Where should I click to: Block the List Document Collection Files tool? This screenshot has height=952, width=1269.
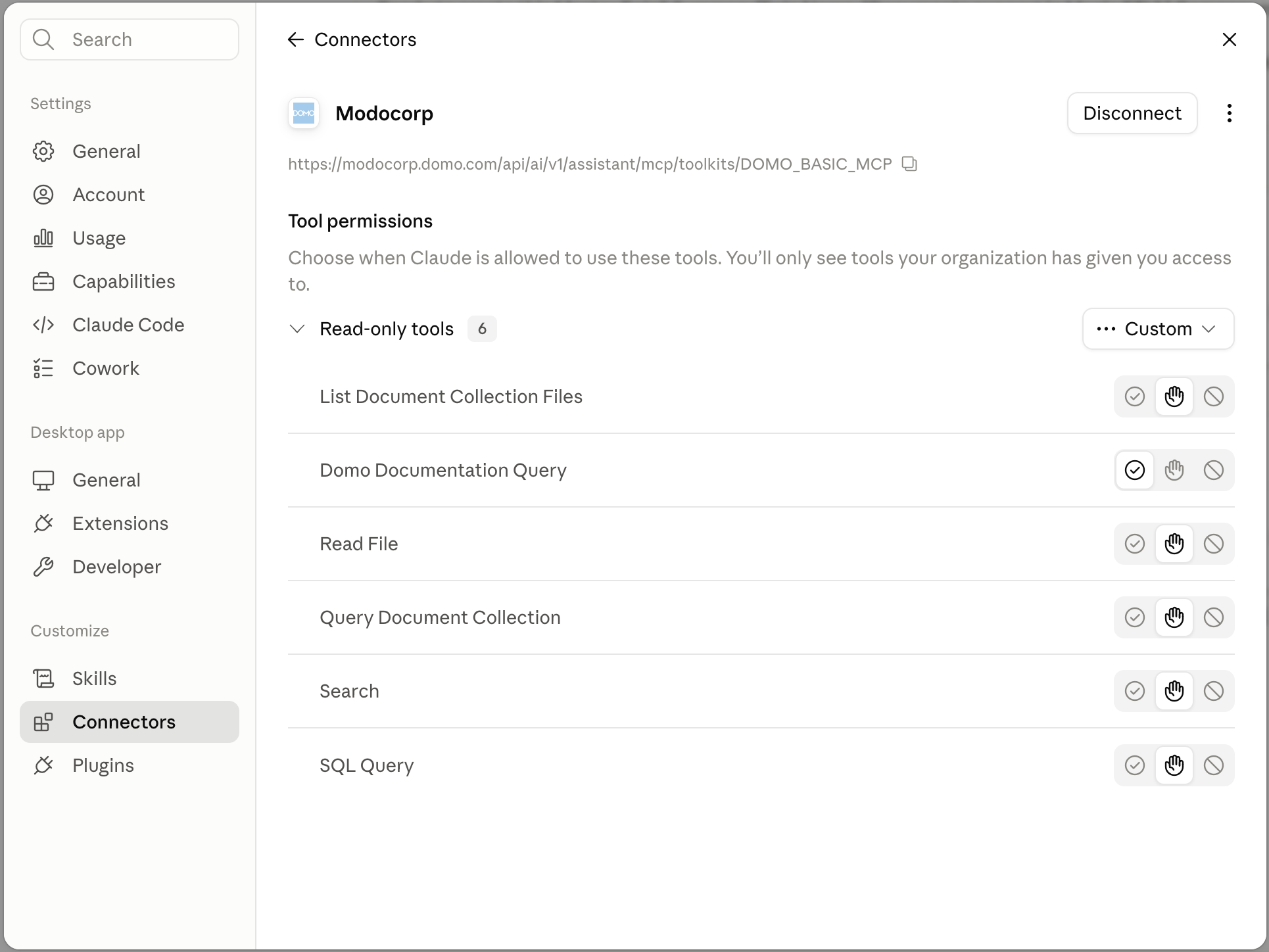(1214, 396)
